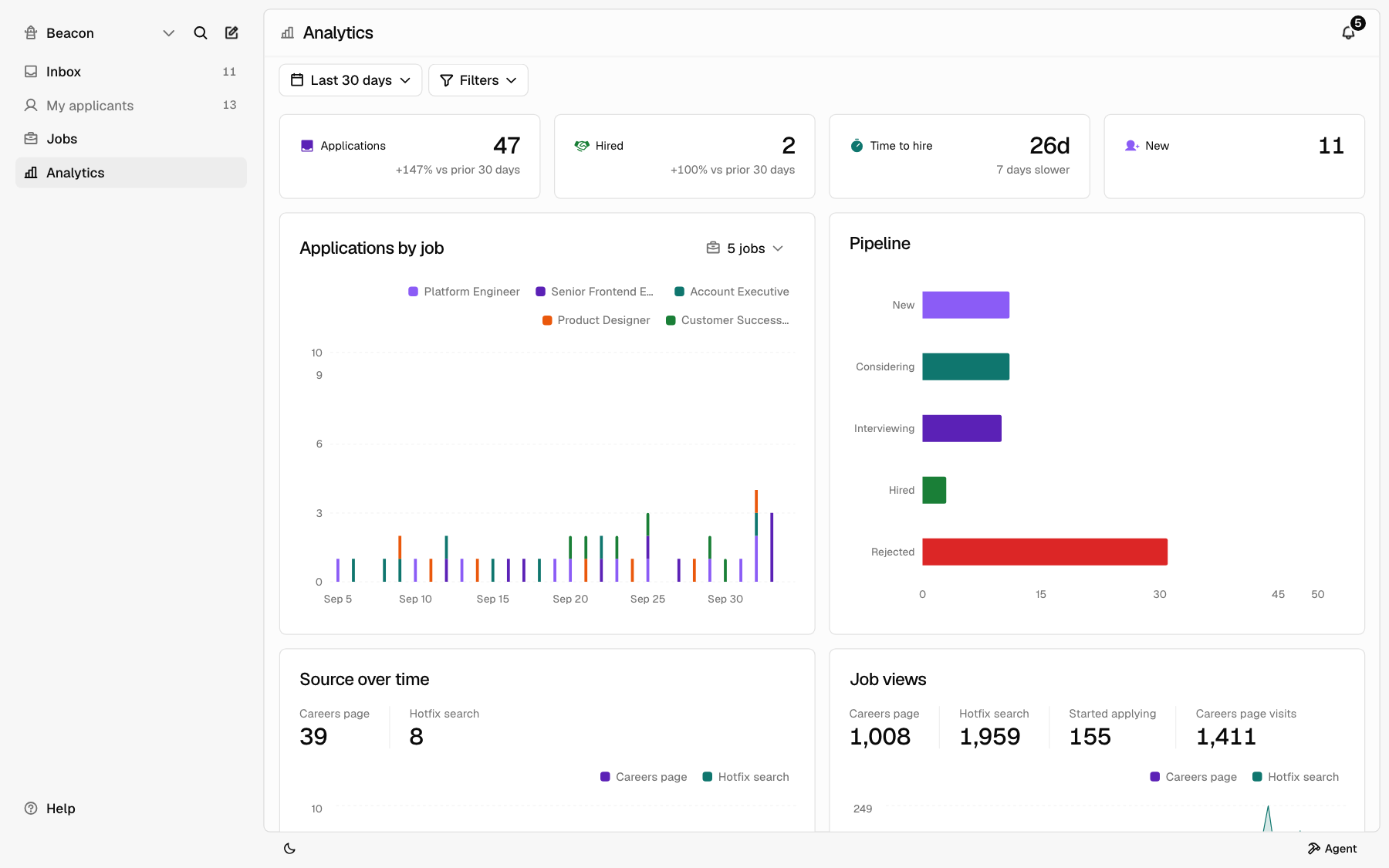Click the Rejected red pipeline bar

tap(1045, 552)
